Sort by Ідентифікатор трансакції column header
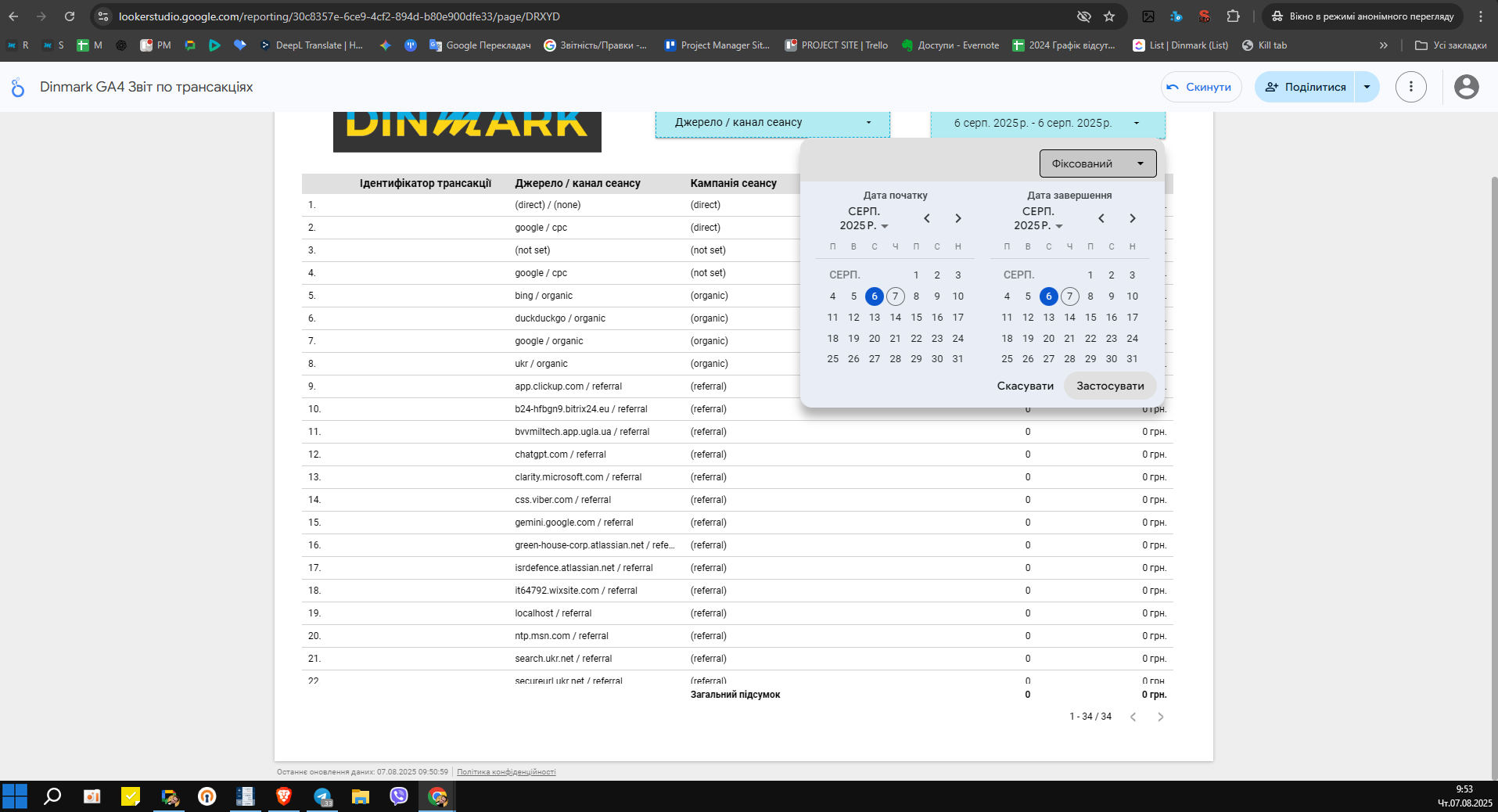Viewport: 1498px width, 812px height. click(x=426, y=183)
